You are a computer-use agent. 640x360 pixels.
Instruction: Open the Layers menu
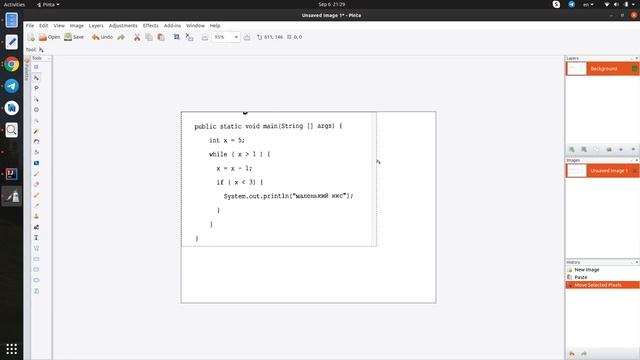click(x=96, y=26)
